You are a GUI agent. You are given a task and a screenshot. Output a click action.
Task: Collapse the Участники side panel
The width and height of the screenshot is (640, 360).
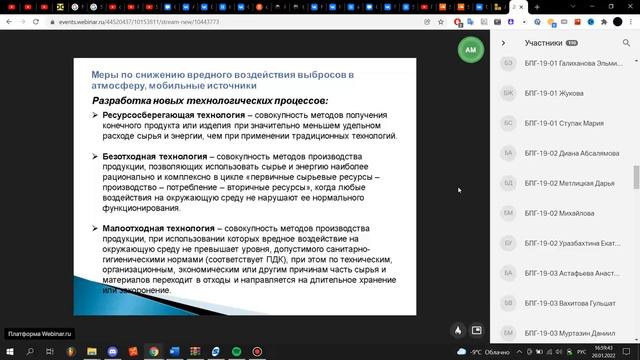(x=503, y=43)
